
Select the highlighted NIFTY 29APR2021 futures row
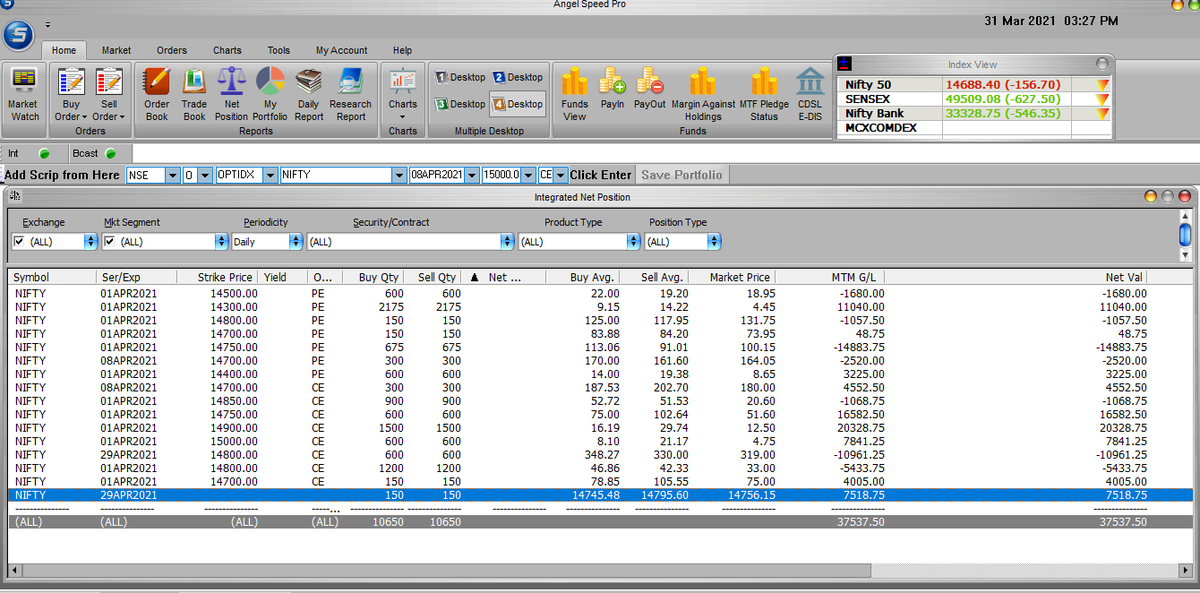600,495
